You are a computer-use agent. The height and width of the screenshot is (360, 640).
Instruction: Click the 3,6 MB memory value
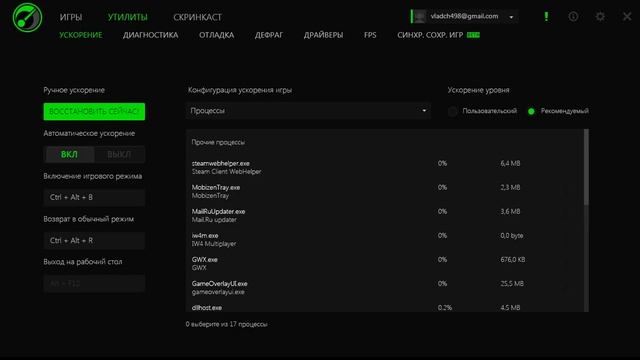click(510, 211)
